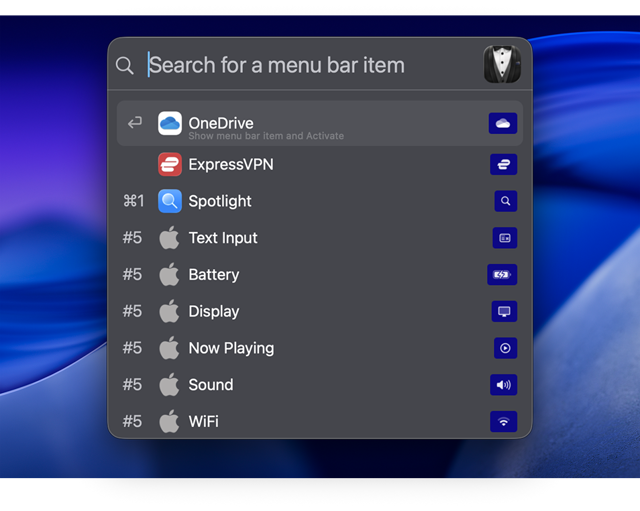
Task: Select the Now Playing row
Action: (x=320, y=348)
